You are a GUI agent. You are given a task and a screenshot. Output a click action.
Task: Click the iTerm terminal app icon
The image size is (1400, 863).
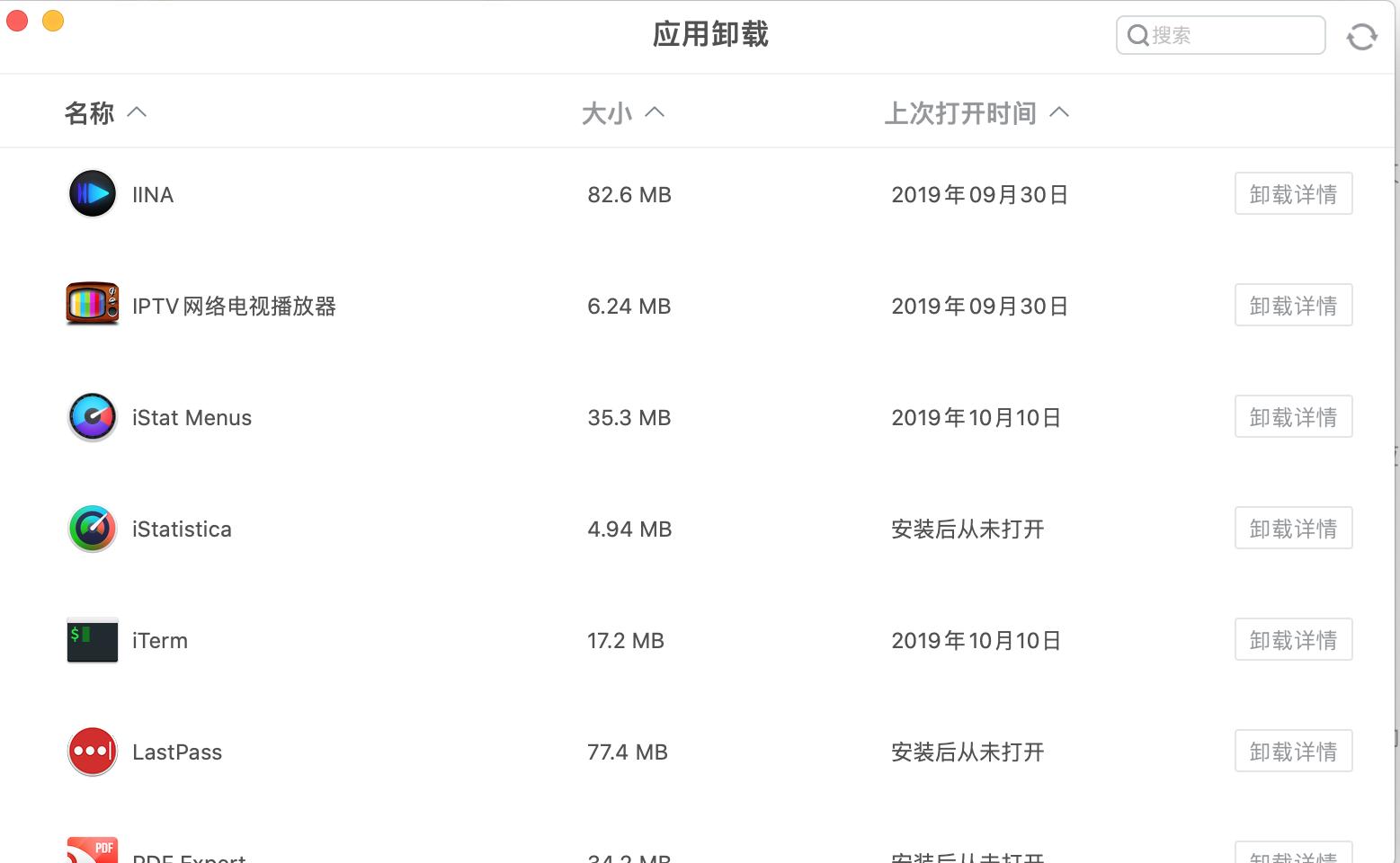pos(92,639)
